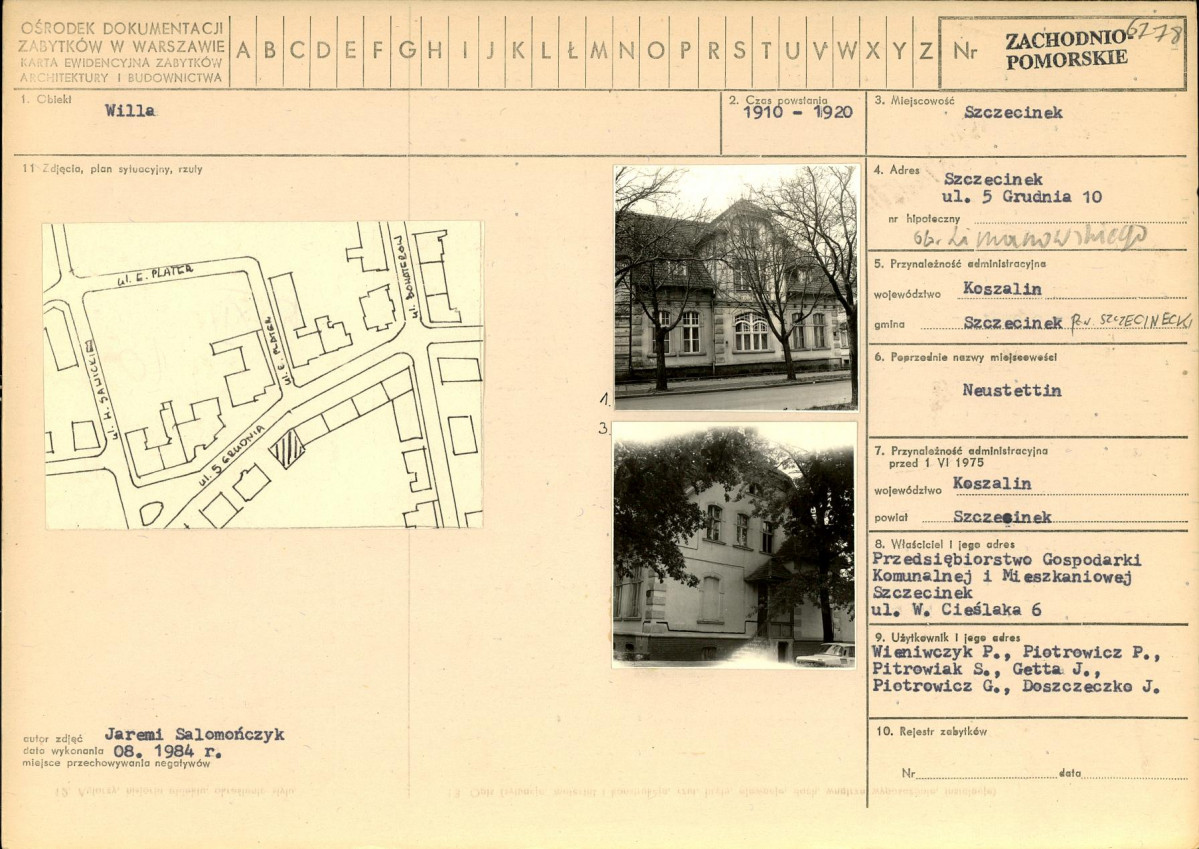Click the object name "Willa"
Viewport: 1199px width, 849px height.
(x=130, y=110)
